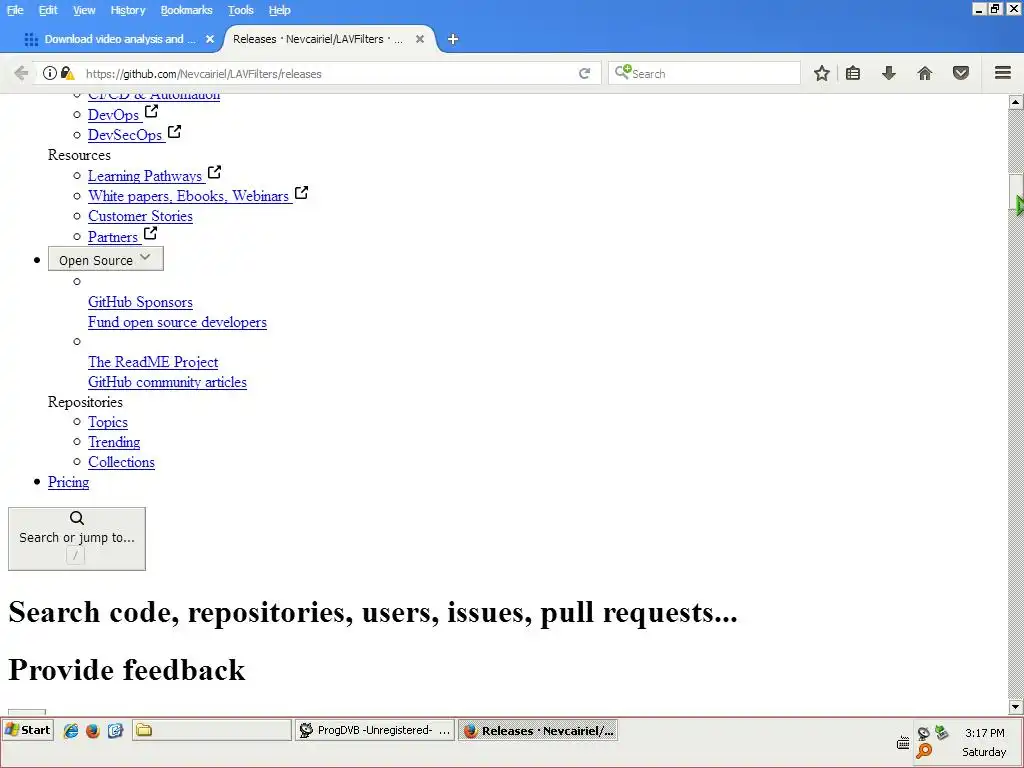Image resolution: width=1024 pixels, height=768 pixels.
Task: Open the Firefox hamburger menu
Action: pos(1003,72)
